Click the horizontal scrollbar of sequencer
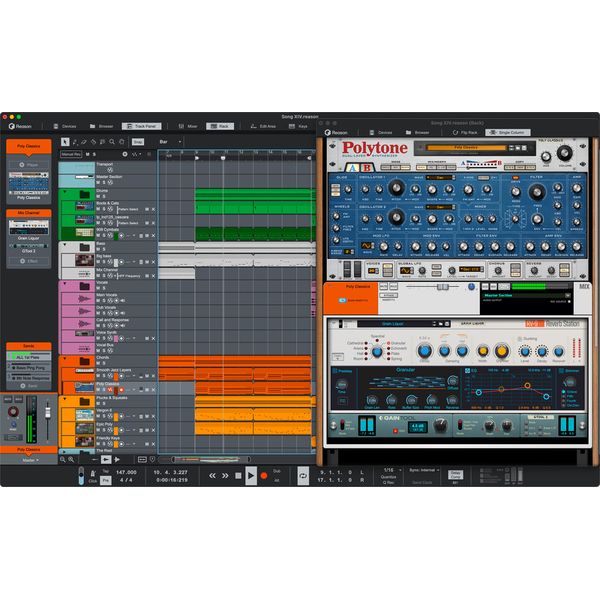 click(211, 459)
